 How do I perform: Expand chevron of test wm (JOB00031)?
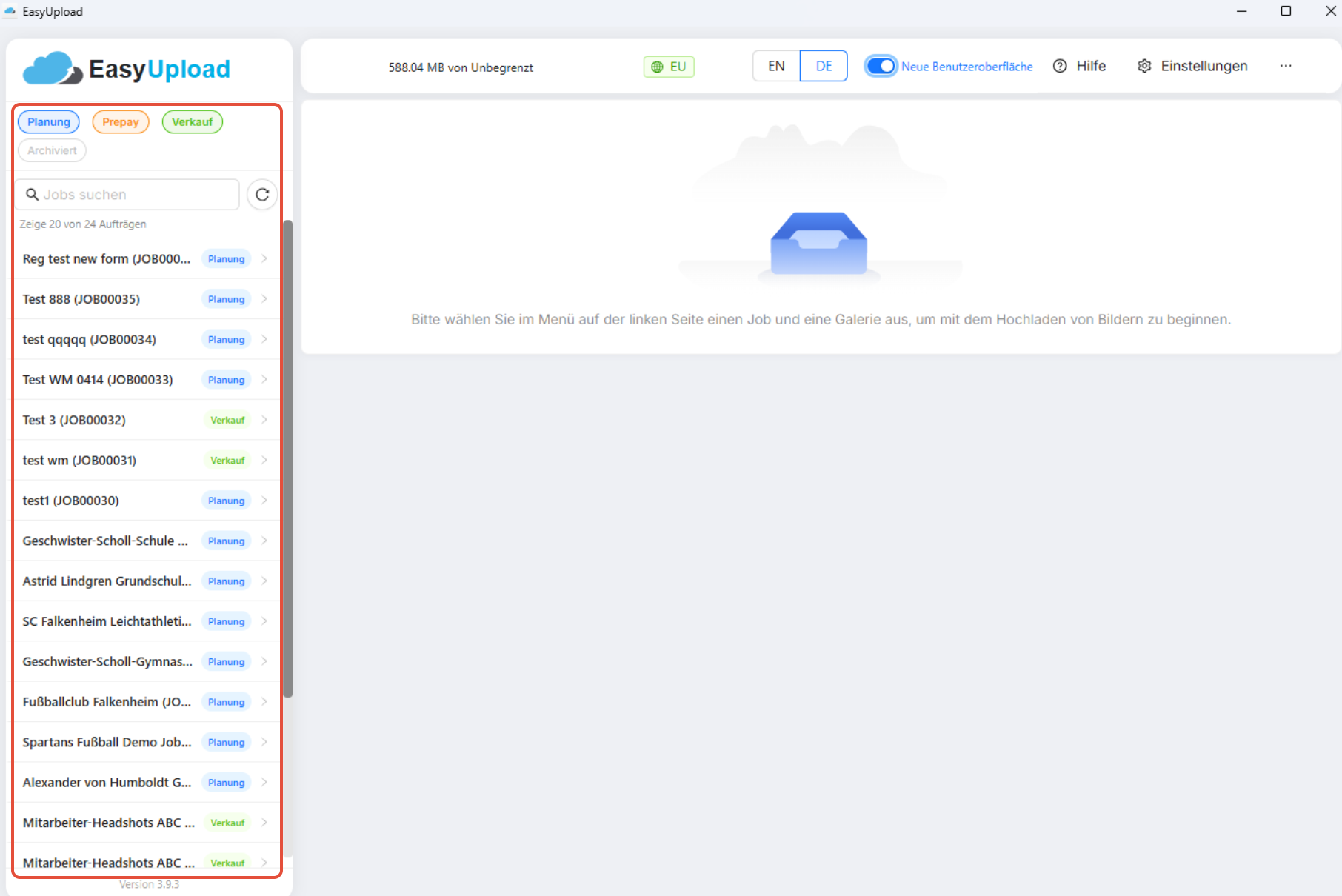[264, 460]
